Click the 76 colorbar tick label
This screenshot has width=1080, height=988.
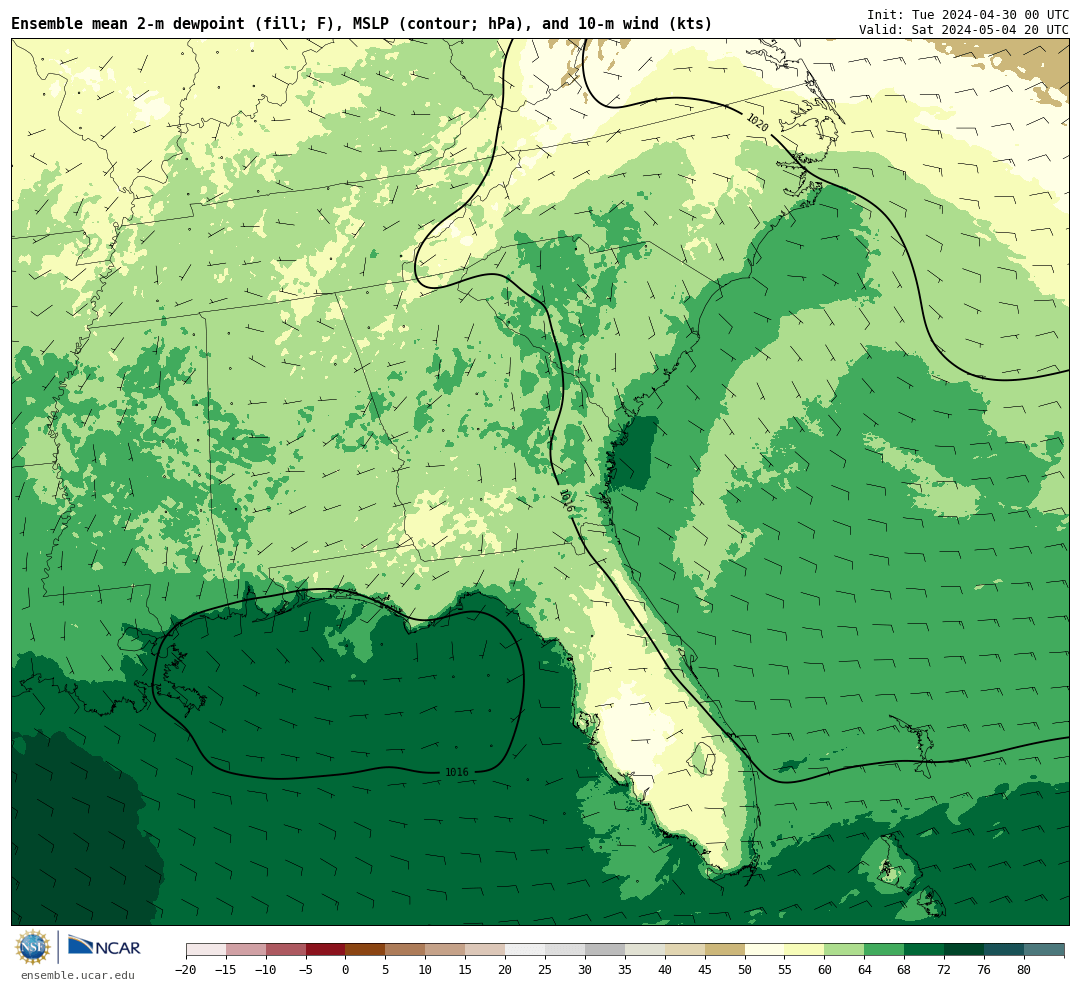coord(985,970)
